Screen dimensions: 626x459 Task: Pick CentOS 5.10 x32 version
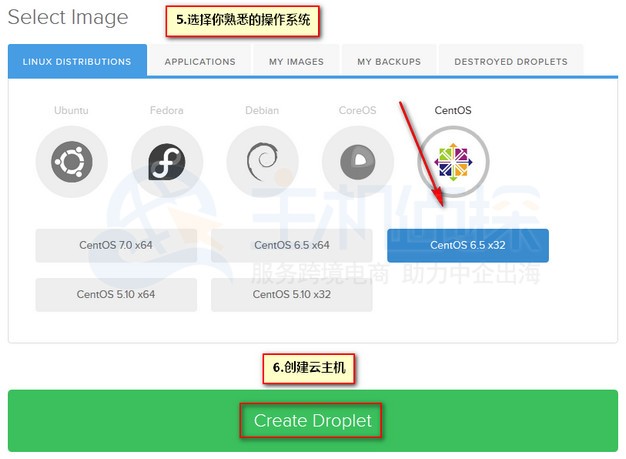[x=292, y=295]
